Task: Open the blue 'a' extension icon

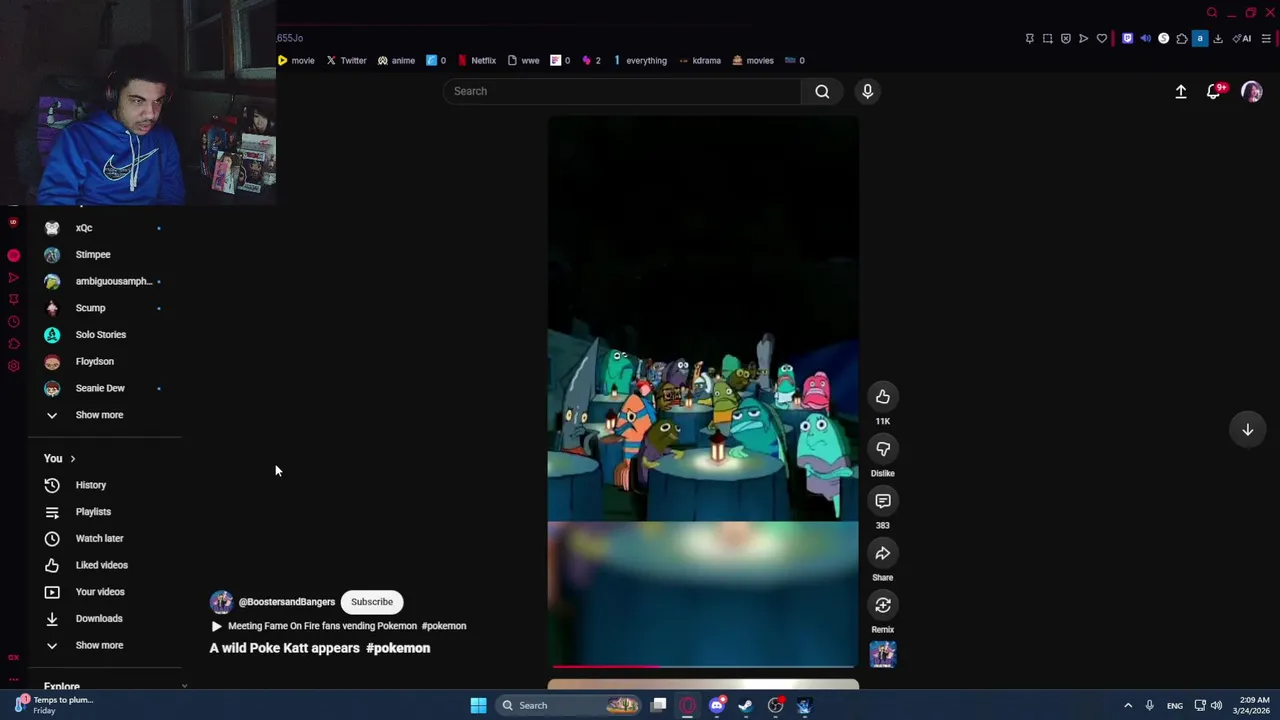Action: point(1200,38)
